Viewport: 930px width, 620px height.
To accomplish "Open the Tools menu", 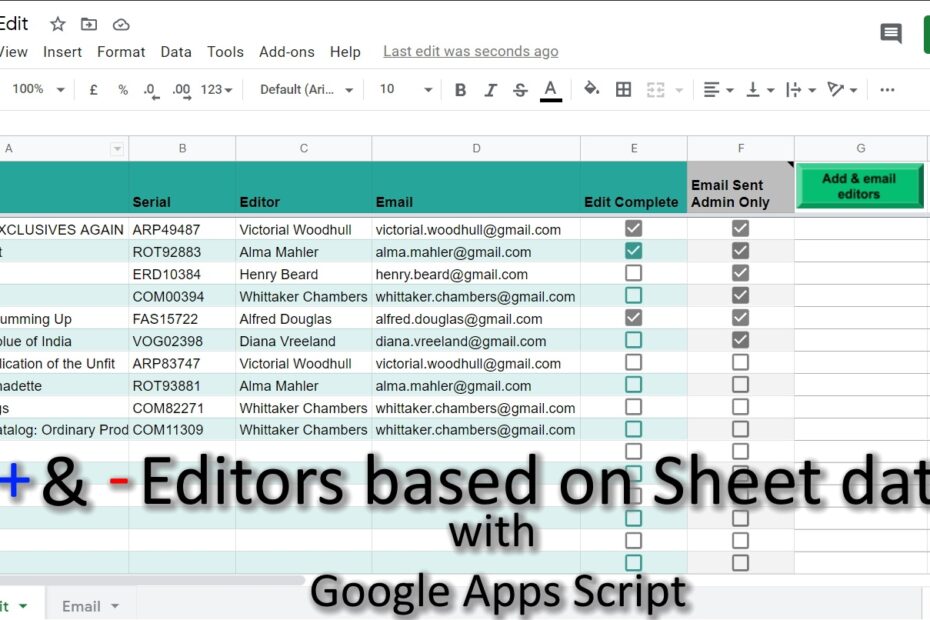I will tap(225, 52).
